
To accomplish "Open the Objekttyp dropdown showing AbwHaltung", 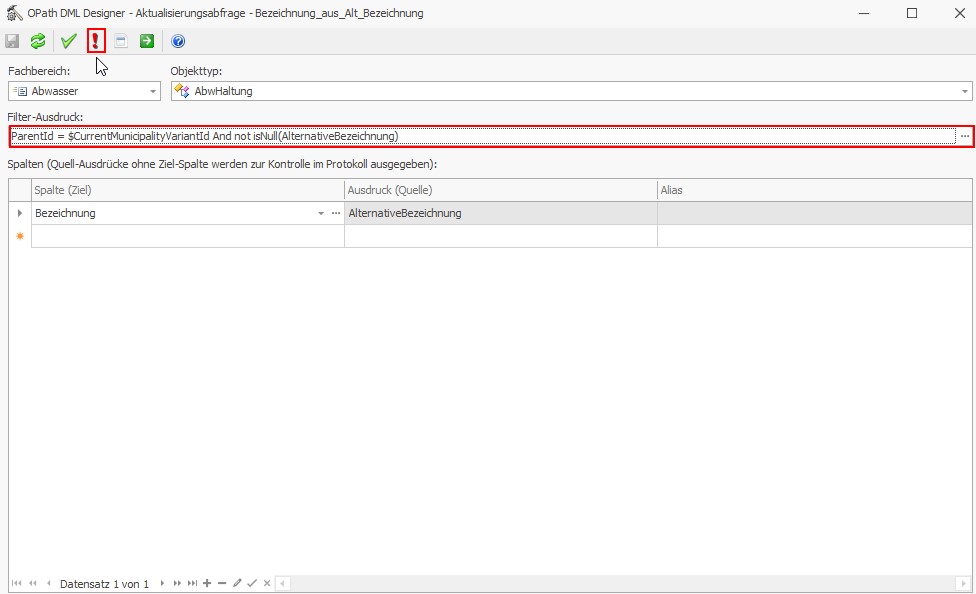I will (965, 91).
